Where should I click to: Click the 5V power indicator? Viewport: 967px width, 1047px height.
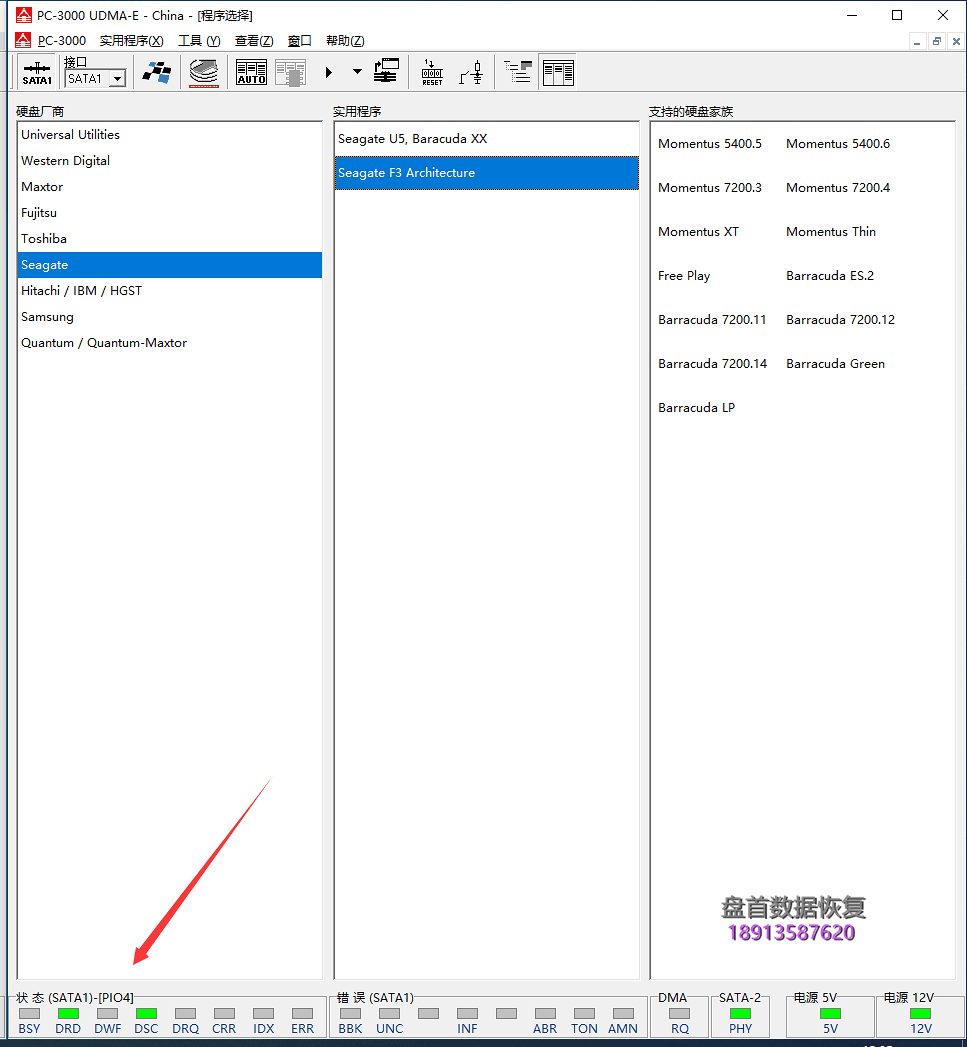pos(830,1014)
